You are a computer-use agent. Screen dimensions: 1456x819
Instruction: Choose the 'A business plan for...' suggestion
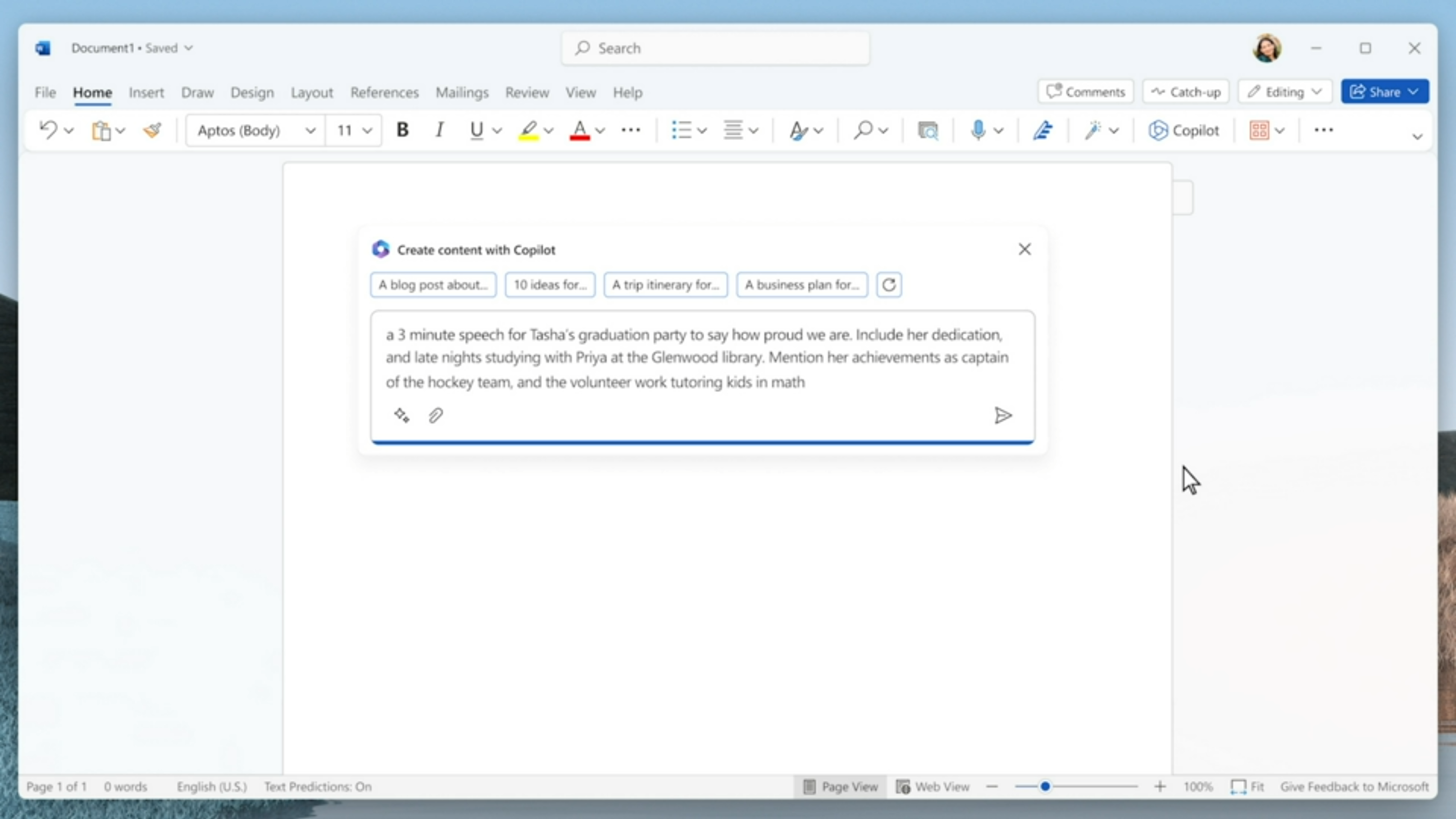pos(801,285)
